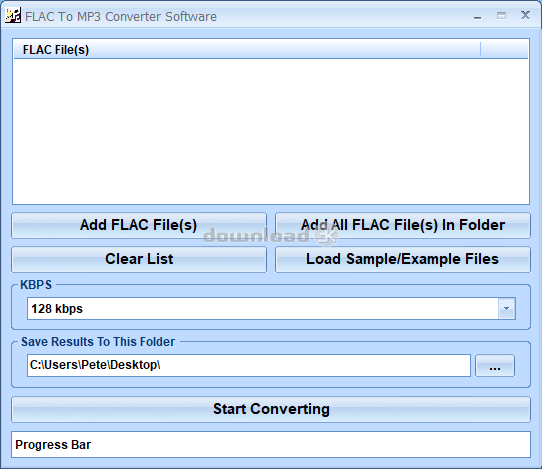The image size is (542, 469).
Task: Clear the file list with Clear List
Action: [x=139, y=259]
